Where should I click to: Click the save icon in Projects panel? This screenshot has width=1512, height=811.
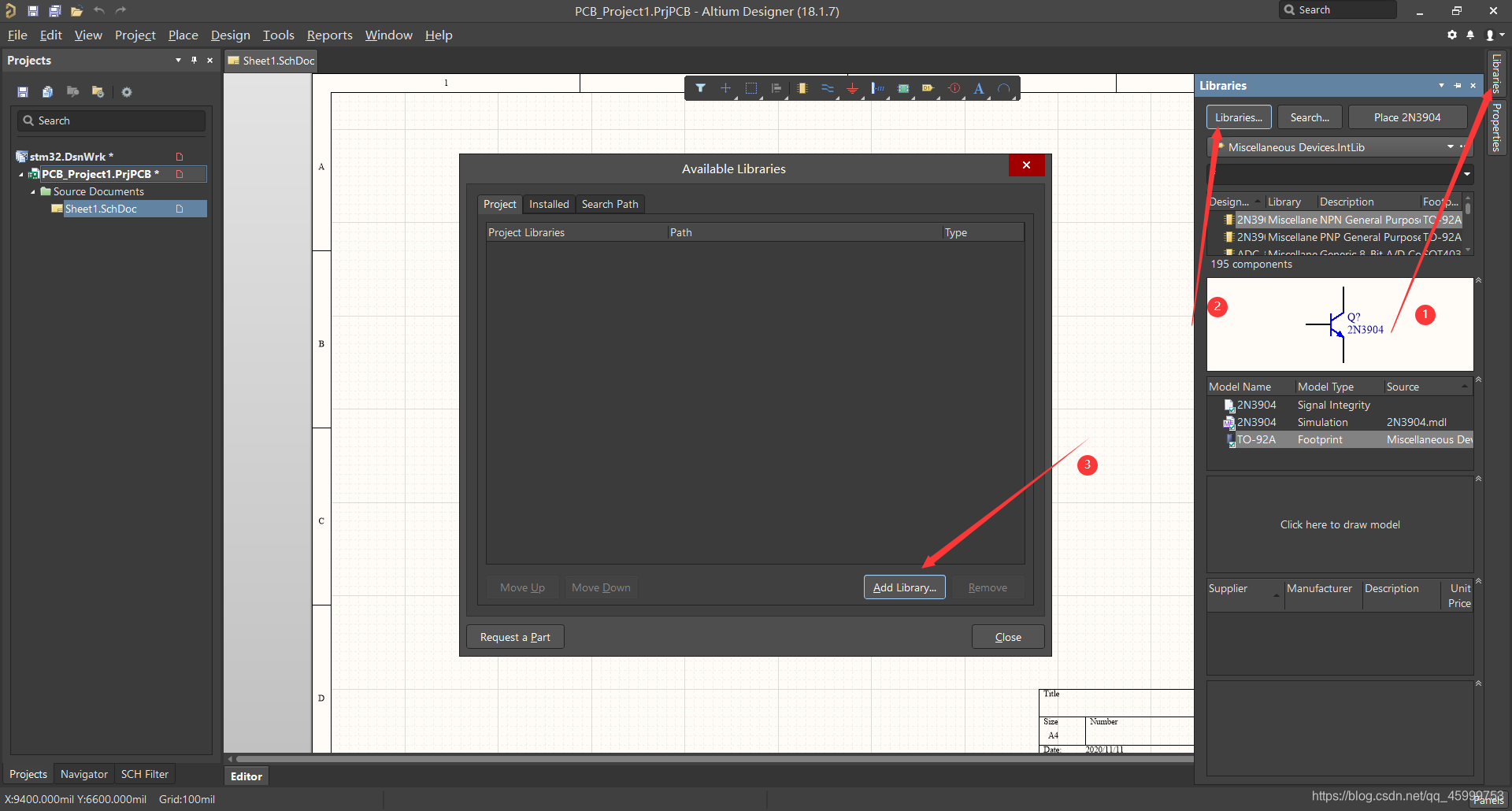click(23, 92)
